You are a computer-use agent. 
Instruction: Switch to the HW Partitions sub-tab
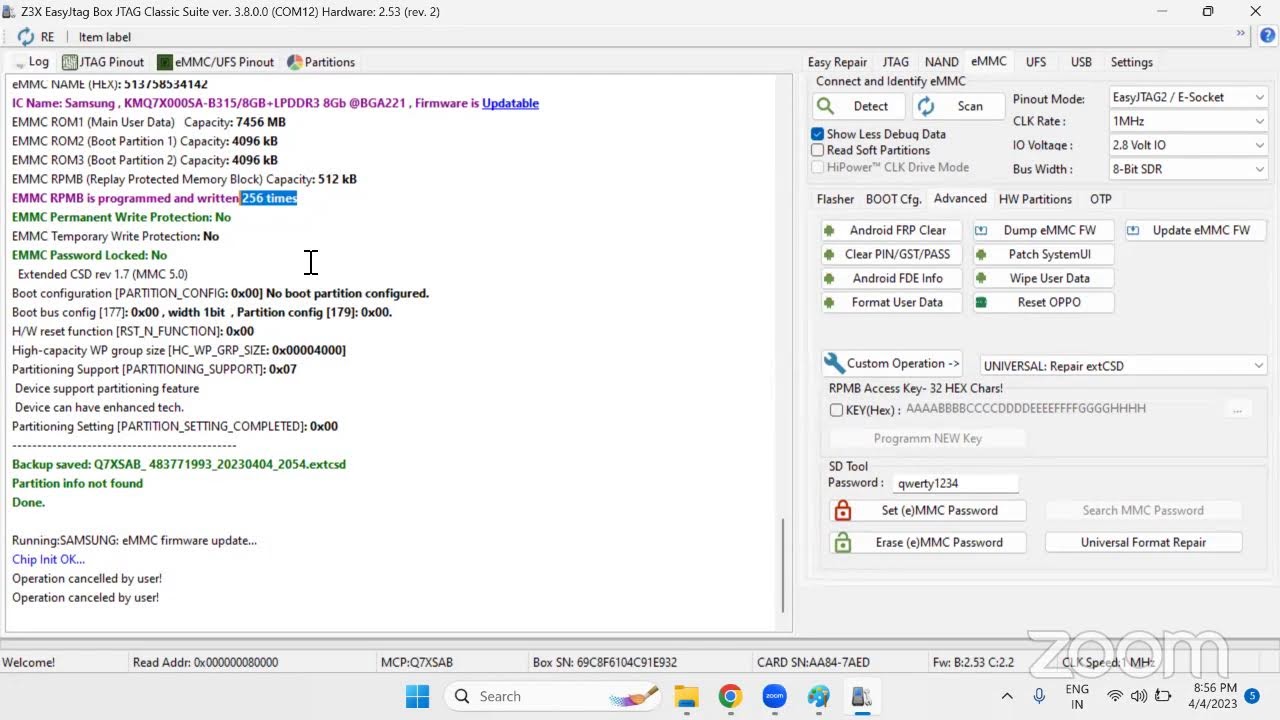tap(1035, 199)
